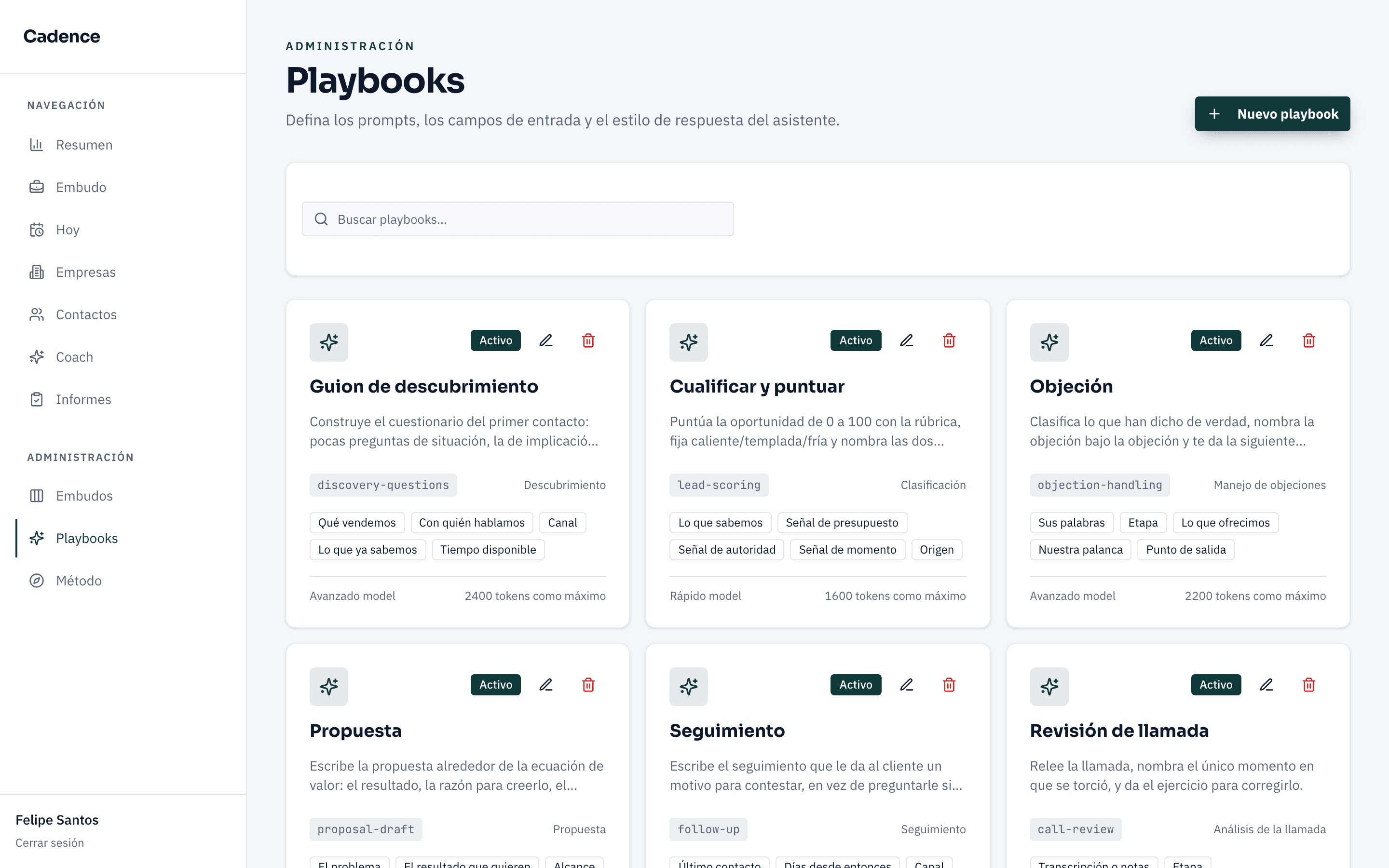Click the Propuesta card title
Image resolution: width=1389 pixels, height=868 pixels.
click(x=355, y=731)
